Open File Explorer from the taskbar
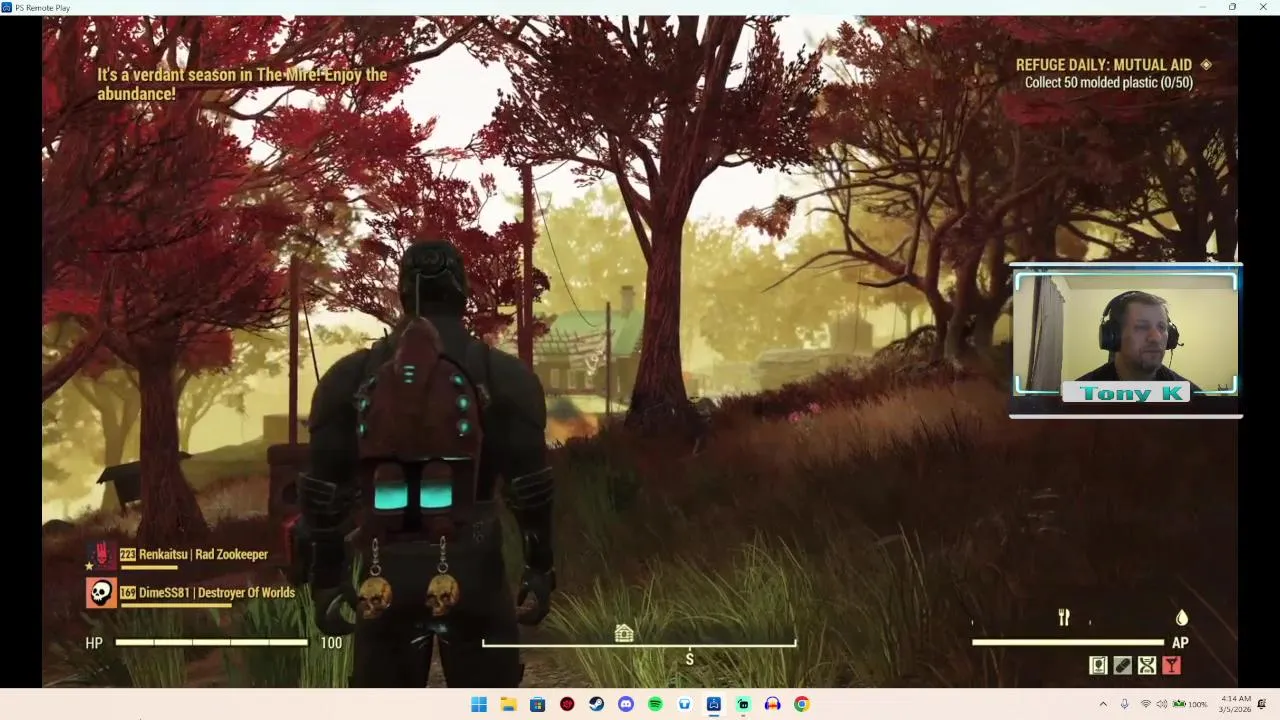This screenshot has height=720, width=1280. click(x=508, y=704)
